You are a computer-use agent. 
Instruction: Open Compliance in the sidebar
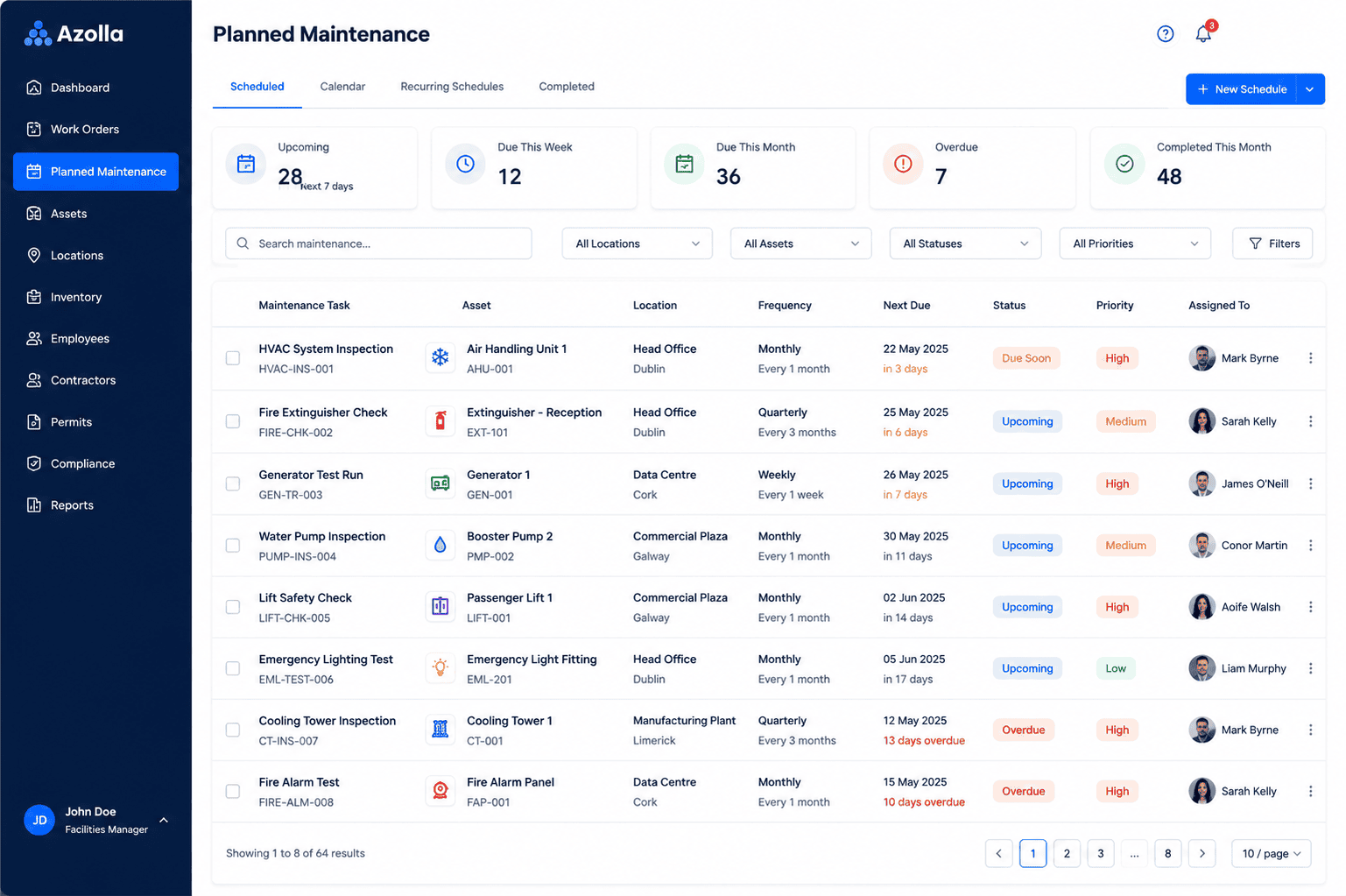[x=95, y=463]
